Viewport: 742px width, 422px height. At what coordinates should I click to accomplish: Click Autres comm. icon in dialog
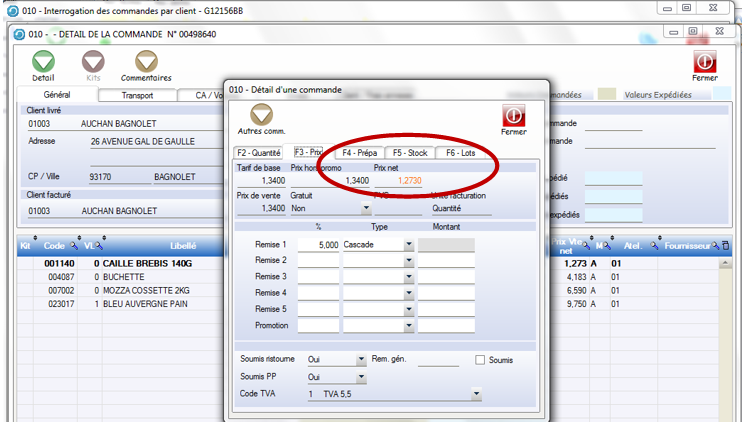tap(261, 115)
